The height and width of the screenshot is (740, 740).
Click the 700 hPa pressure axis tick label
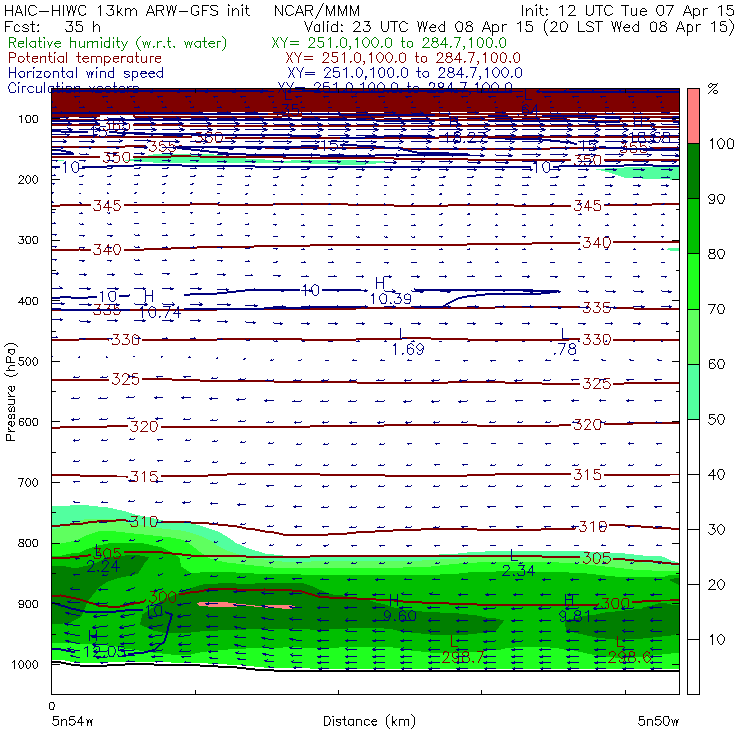pyautogui.click(x=28, y=482)
